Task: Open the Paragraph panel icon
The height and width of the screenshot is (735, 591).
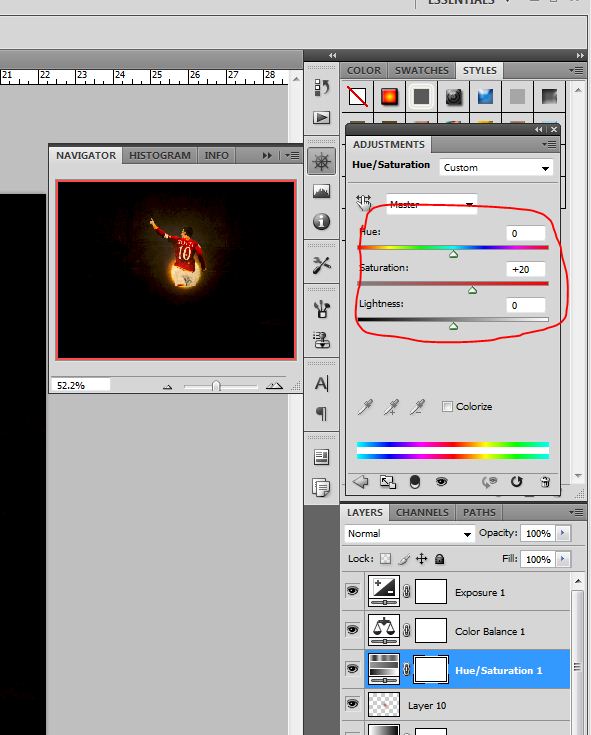Action: pyautogui.click(x=322, y=413)
